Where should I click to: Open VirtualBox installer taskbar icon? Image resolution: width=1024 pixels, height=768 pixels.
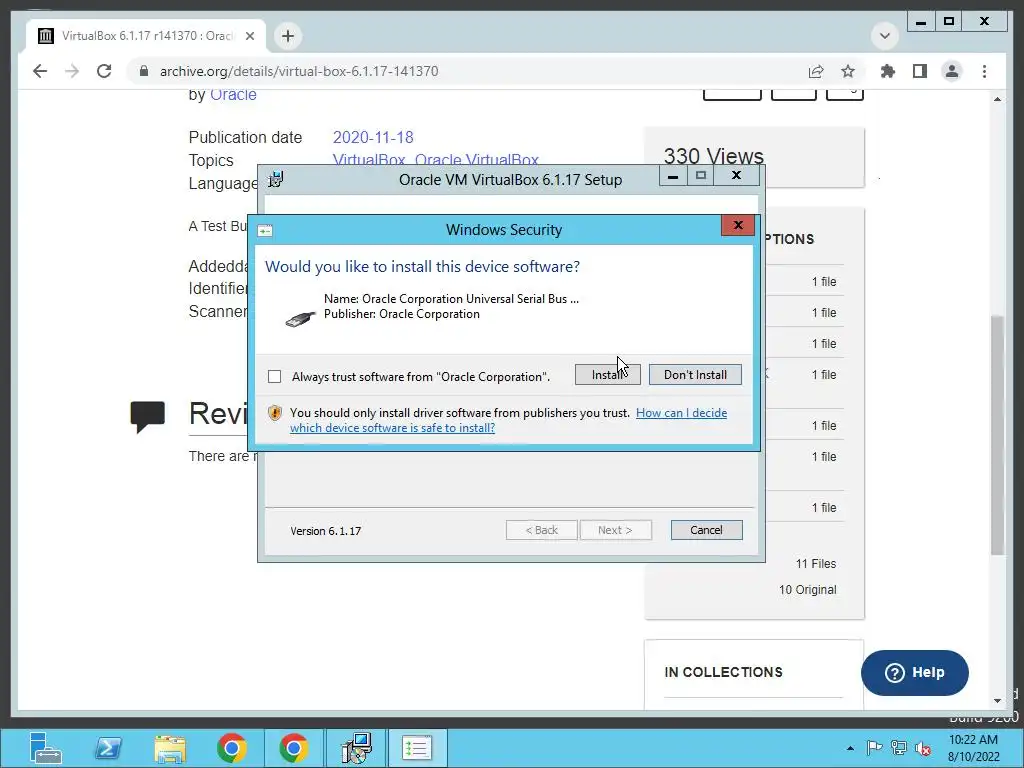[x=357, y=748]
